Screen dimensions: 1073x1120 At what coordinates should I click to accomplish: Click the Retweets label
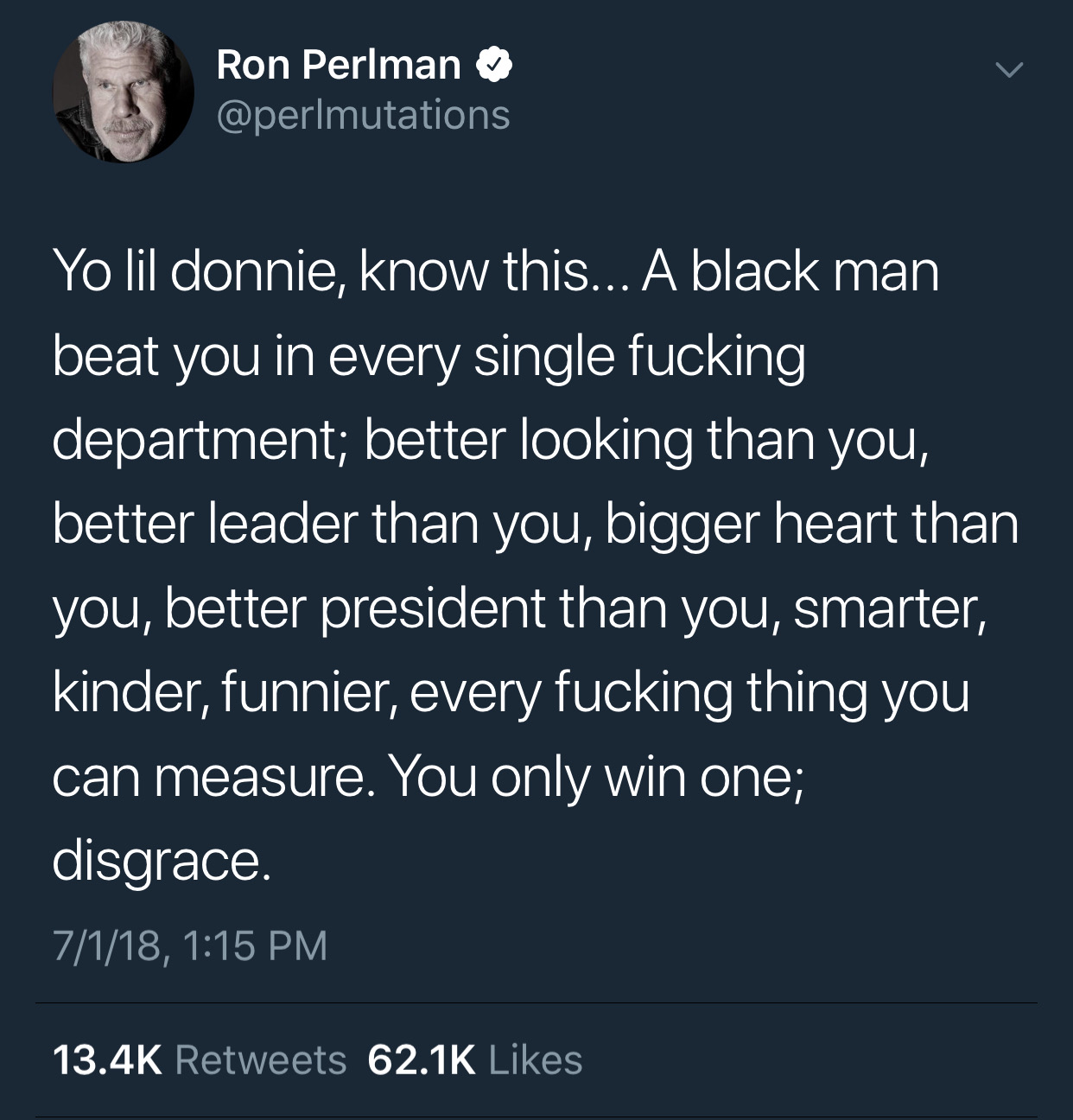[261, 1060]
